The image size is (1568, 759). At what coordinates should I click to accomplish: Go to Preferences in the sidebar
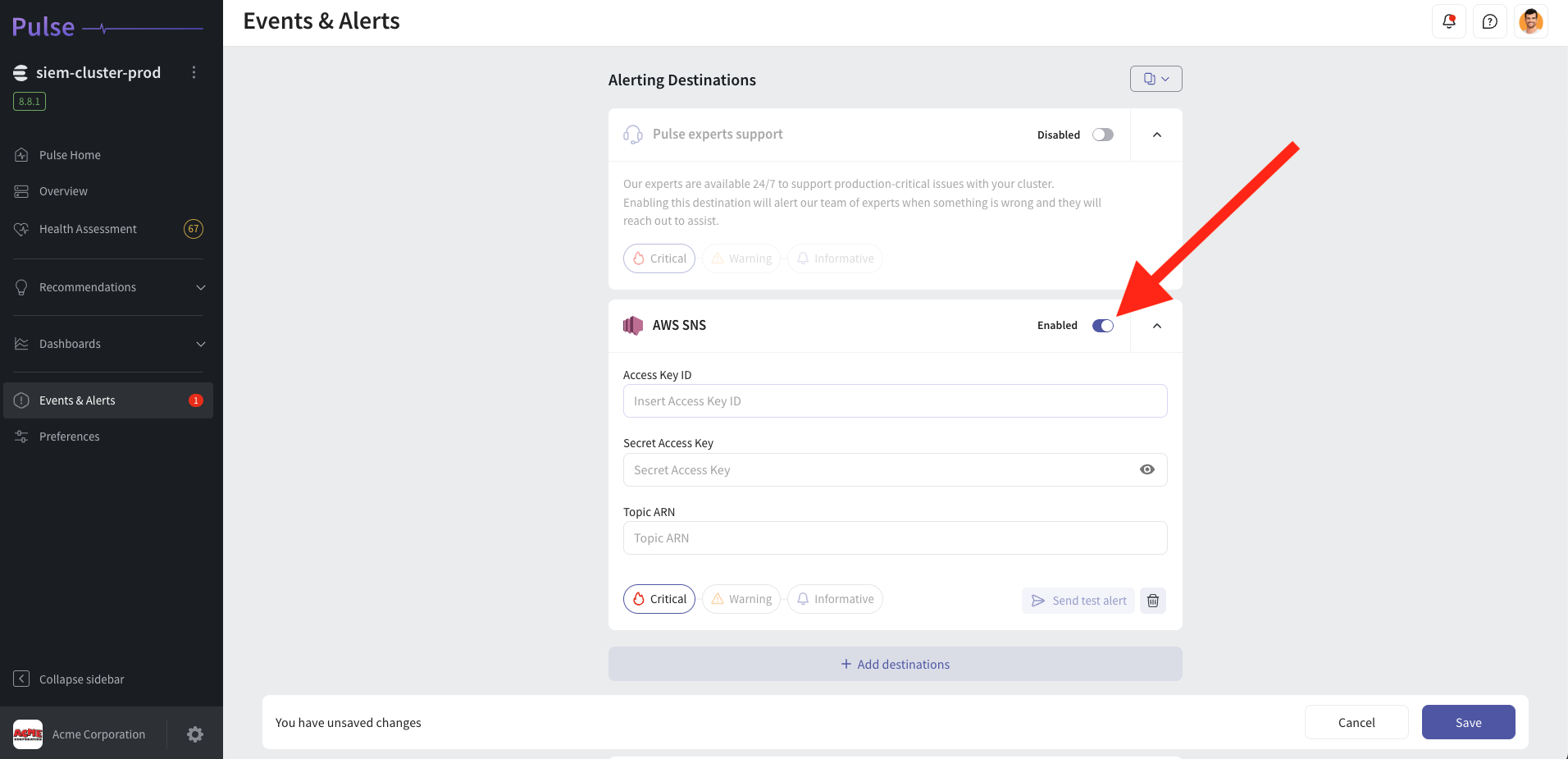[x=70, y=436]
